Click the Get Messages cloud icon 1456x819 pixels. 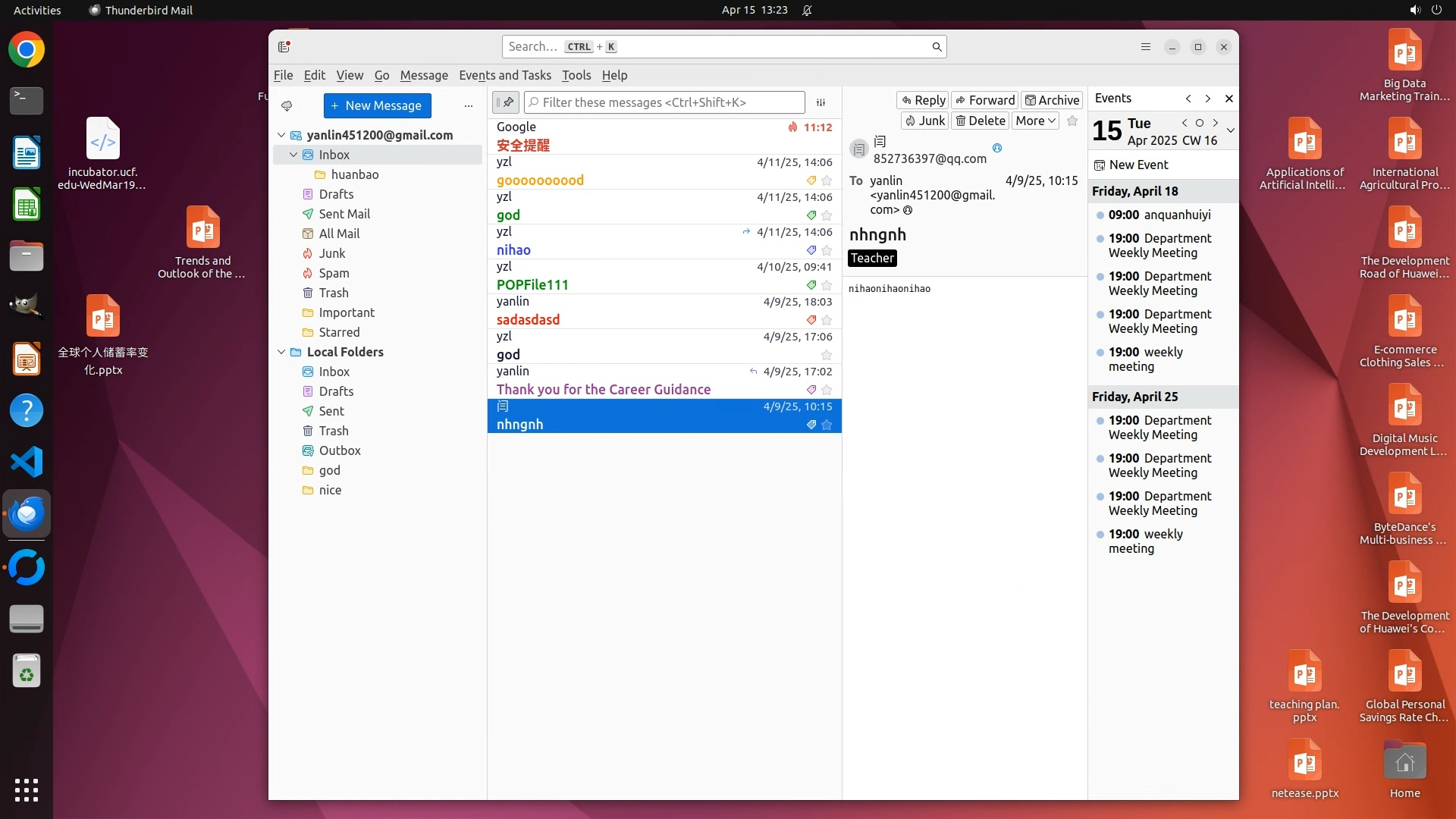(287, 105)
